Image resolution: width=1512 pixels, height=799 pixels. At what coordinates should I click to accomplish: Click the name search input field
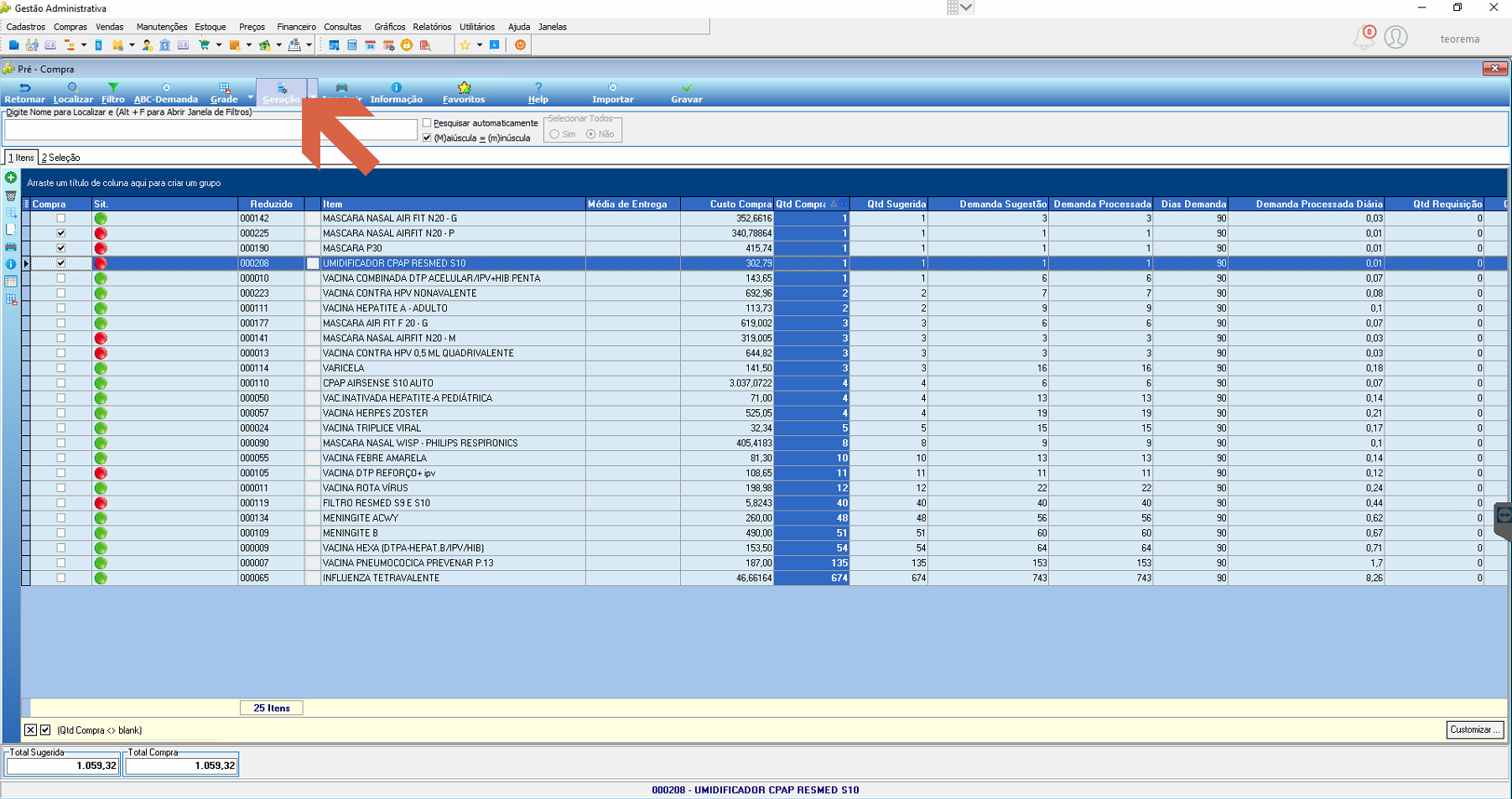(210, 129)
